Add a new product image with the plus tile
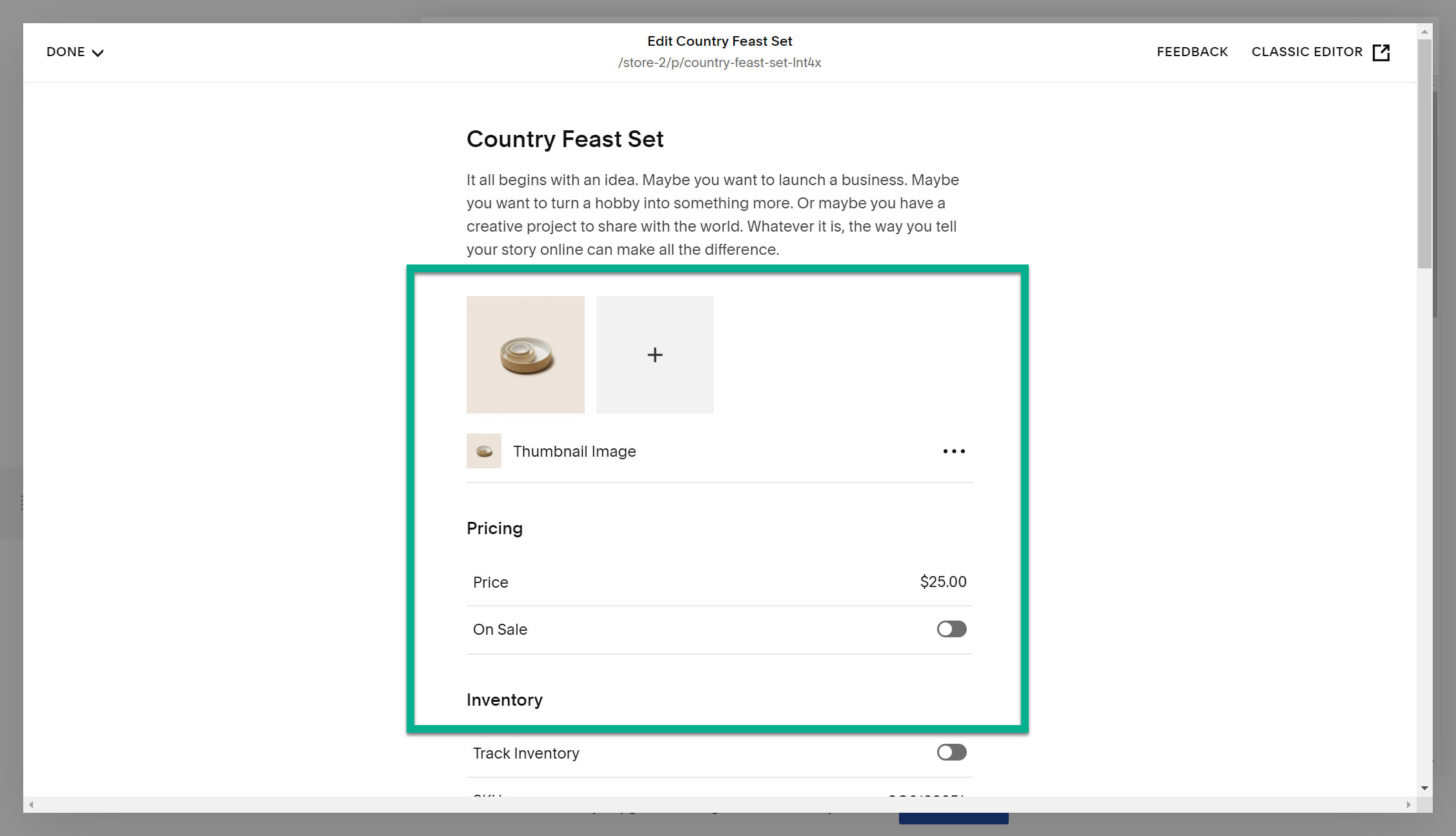1456x836 pixels. click(x=654, y=354)
